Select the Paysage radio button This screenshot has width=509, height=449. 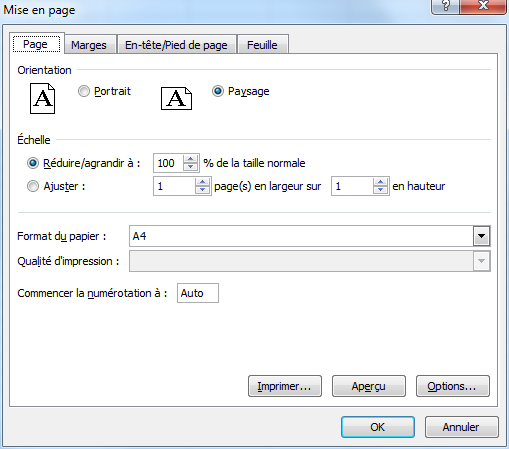218,91
